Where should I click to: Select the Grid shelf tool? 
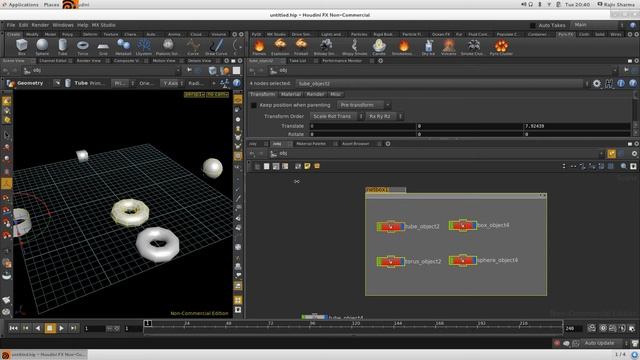103,47
